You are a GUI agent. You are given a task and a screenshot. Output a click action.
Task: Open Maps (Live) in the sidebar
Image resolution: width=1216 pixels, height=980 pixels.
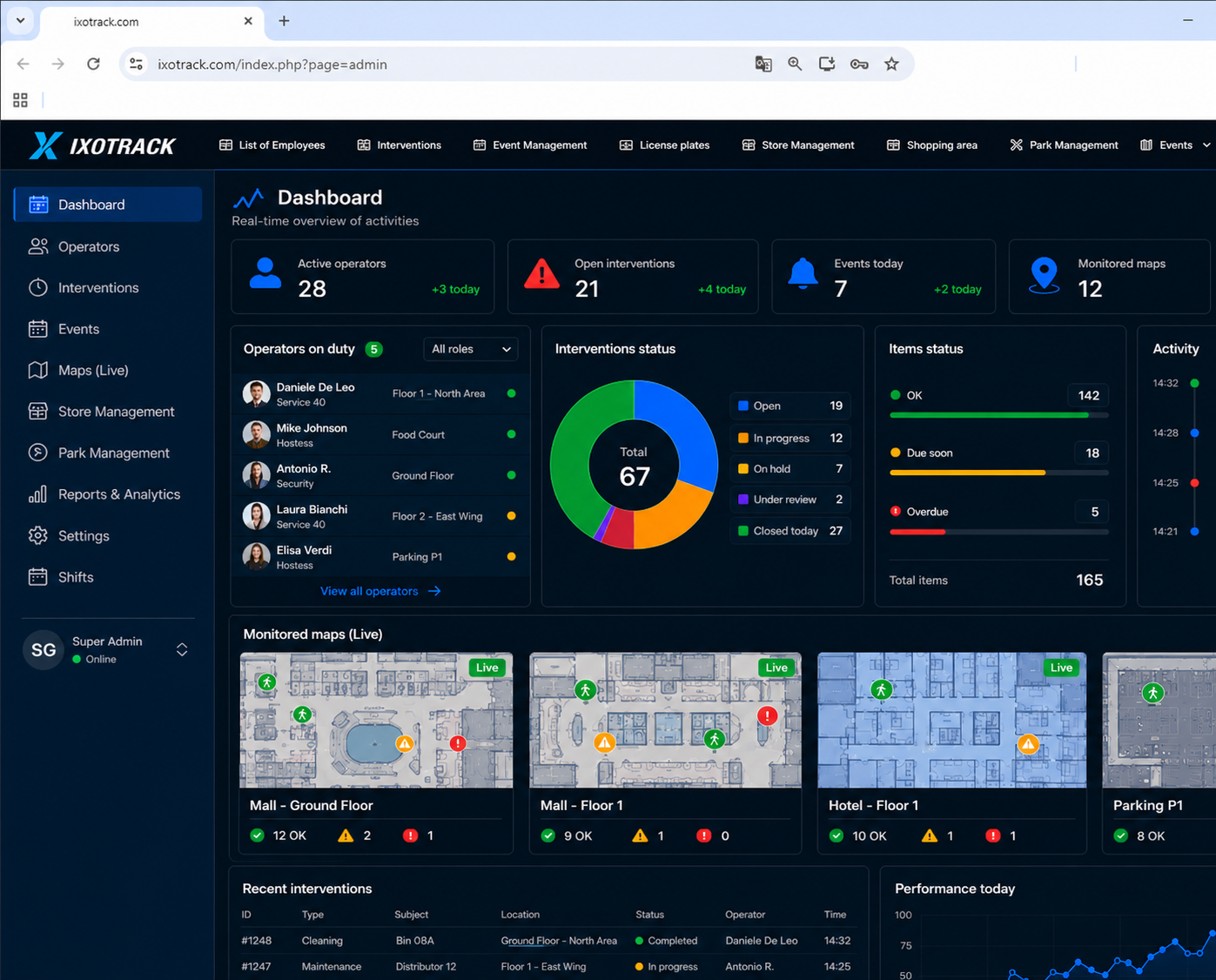pyautogui.click(x=108, y=371)
